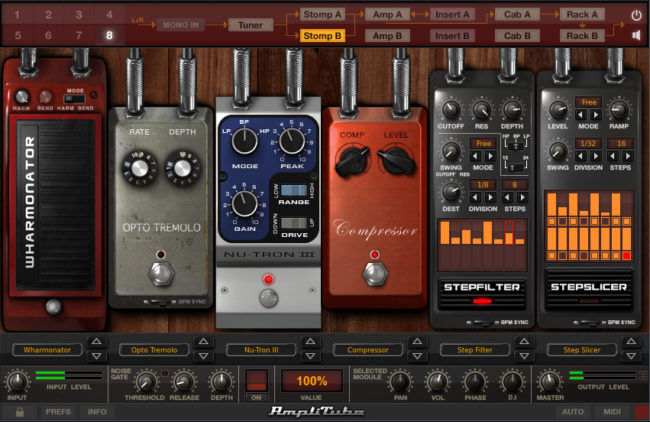The image size is (650, 422).
Task: Step Filter STEPS left arrow
Action: coord(507,197)
